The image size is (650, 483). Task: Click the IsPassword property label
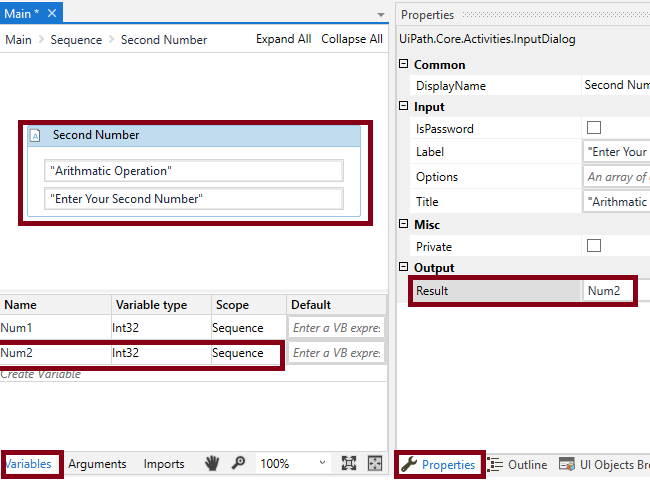(x=445, y=129)
